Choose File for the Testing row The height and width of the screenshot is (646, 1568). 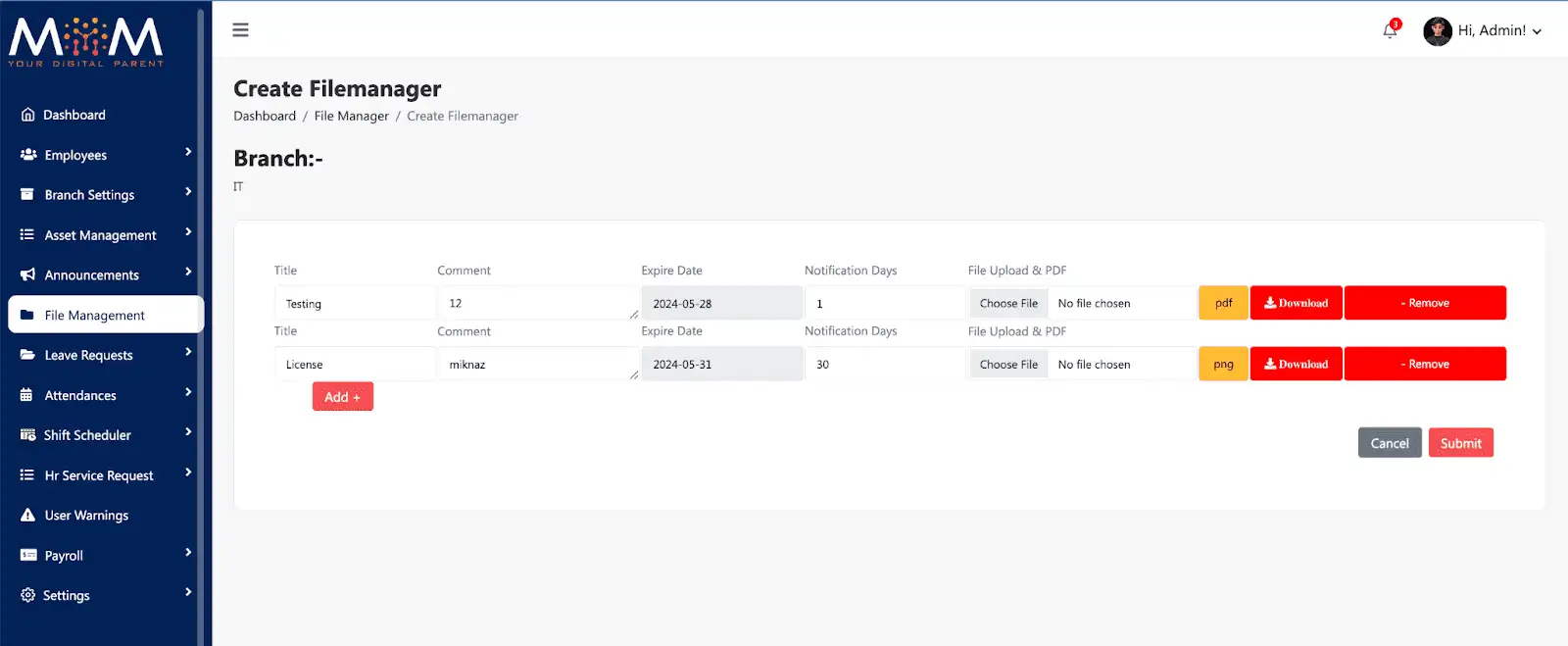[1008, 304]
